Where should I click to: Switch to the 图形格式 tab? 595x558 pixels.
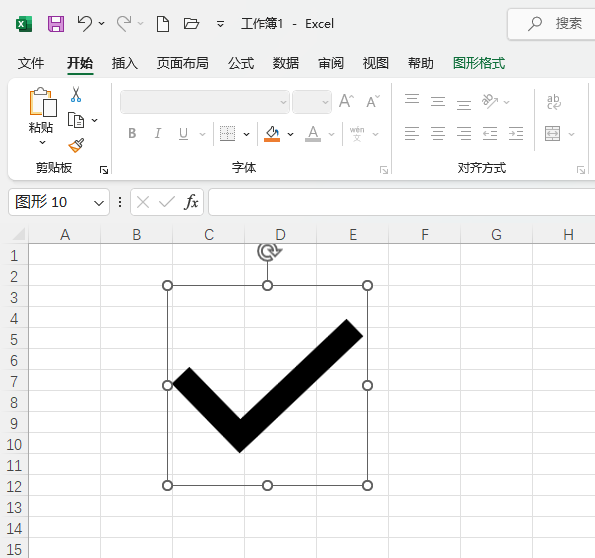(x=479, y=63)
